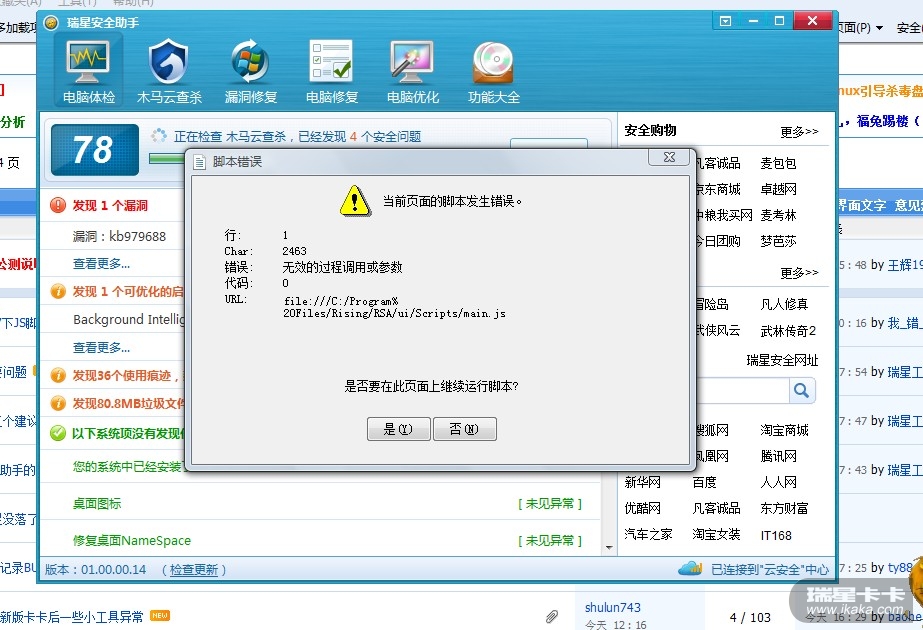Open the 武林传奇2 game link
Image resolution: width=923 pixels, height=630 pixels.
click(x=788, y=331)
